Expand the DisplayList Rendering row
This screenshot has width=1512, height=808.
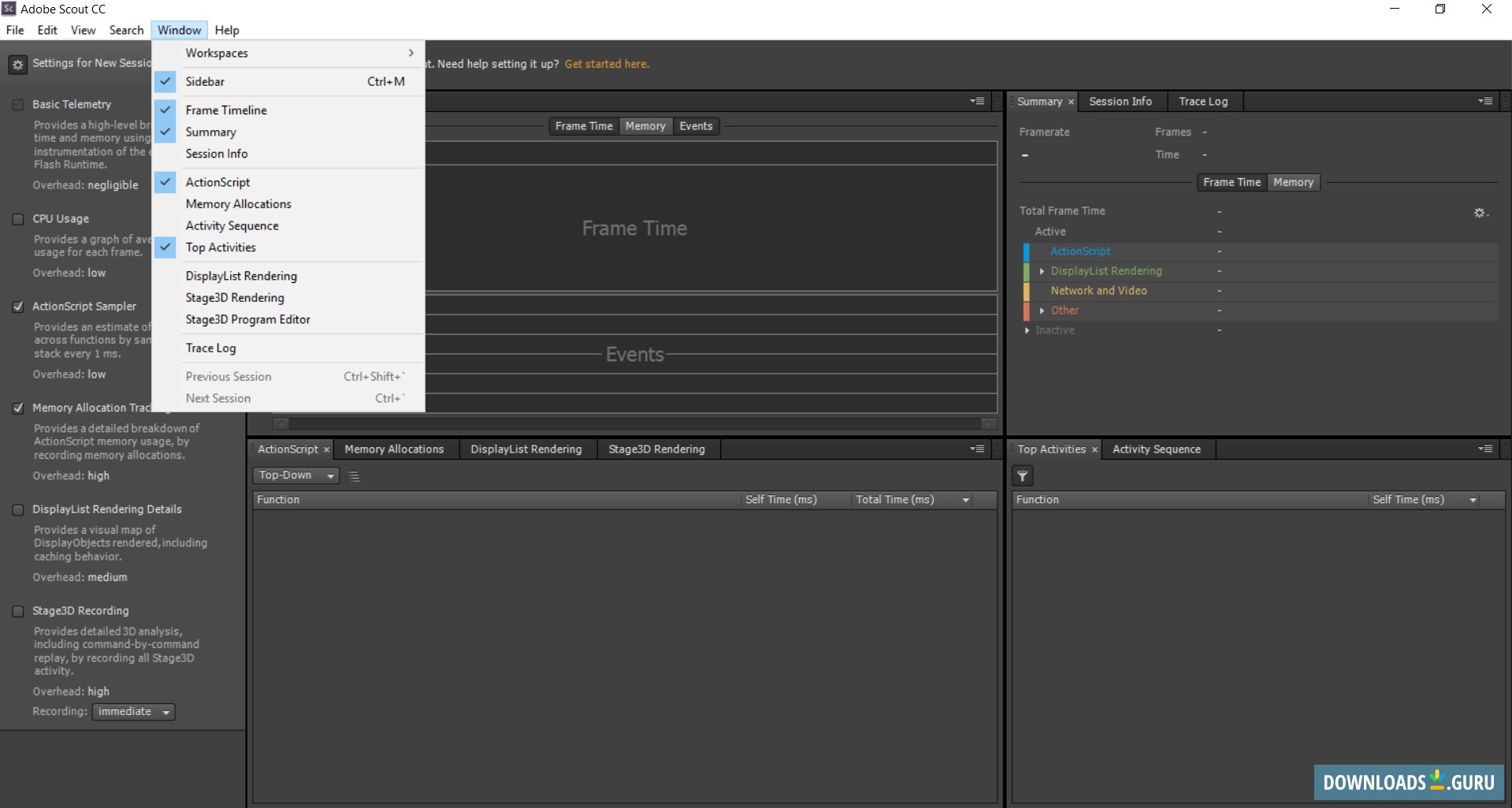pos(1042,271)
